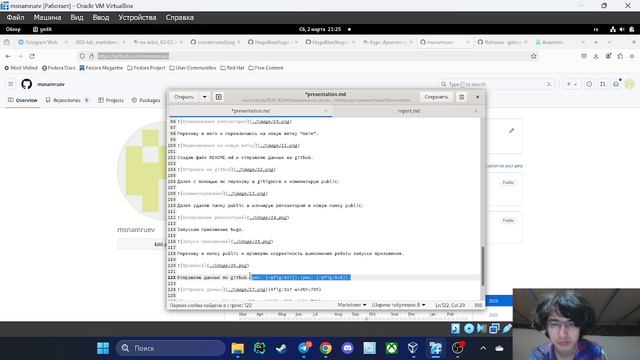Select the *presentation.md tab
This screenshot has width=640, height=360.
pyautogui.click(x=251, y=111)
